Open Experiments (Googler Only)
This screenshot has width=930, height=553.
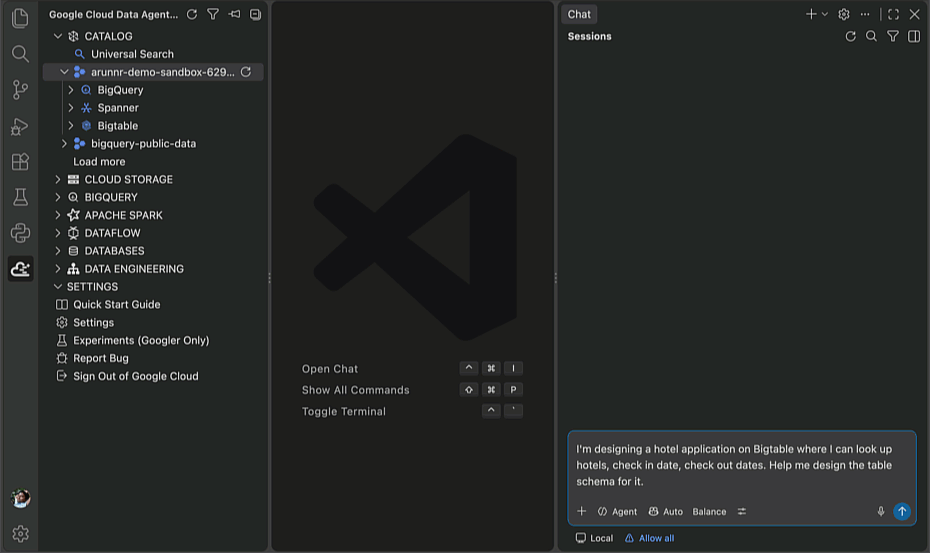coord(141,341)
